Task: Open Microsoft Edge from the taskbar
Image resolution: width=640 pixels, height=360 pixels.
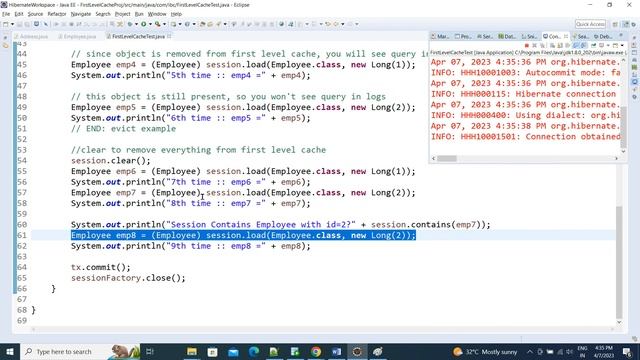Action: click(253, 351)
